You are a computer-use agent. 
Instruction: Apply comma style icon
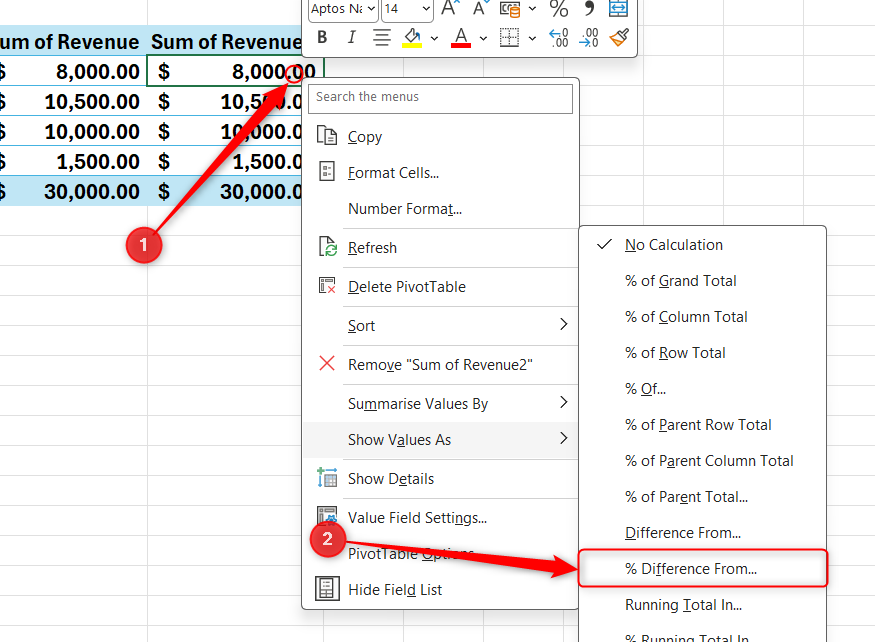point(589,8)
